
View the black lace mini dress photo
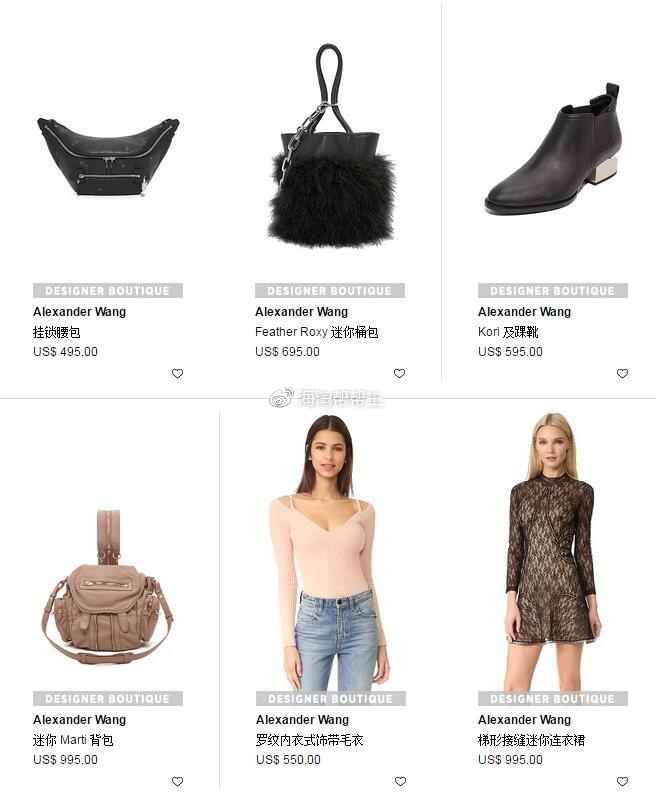click(x=552, y=552)
